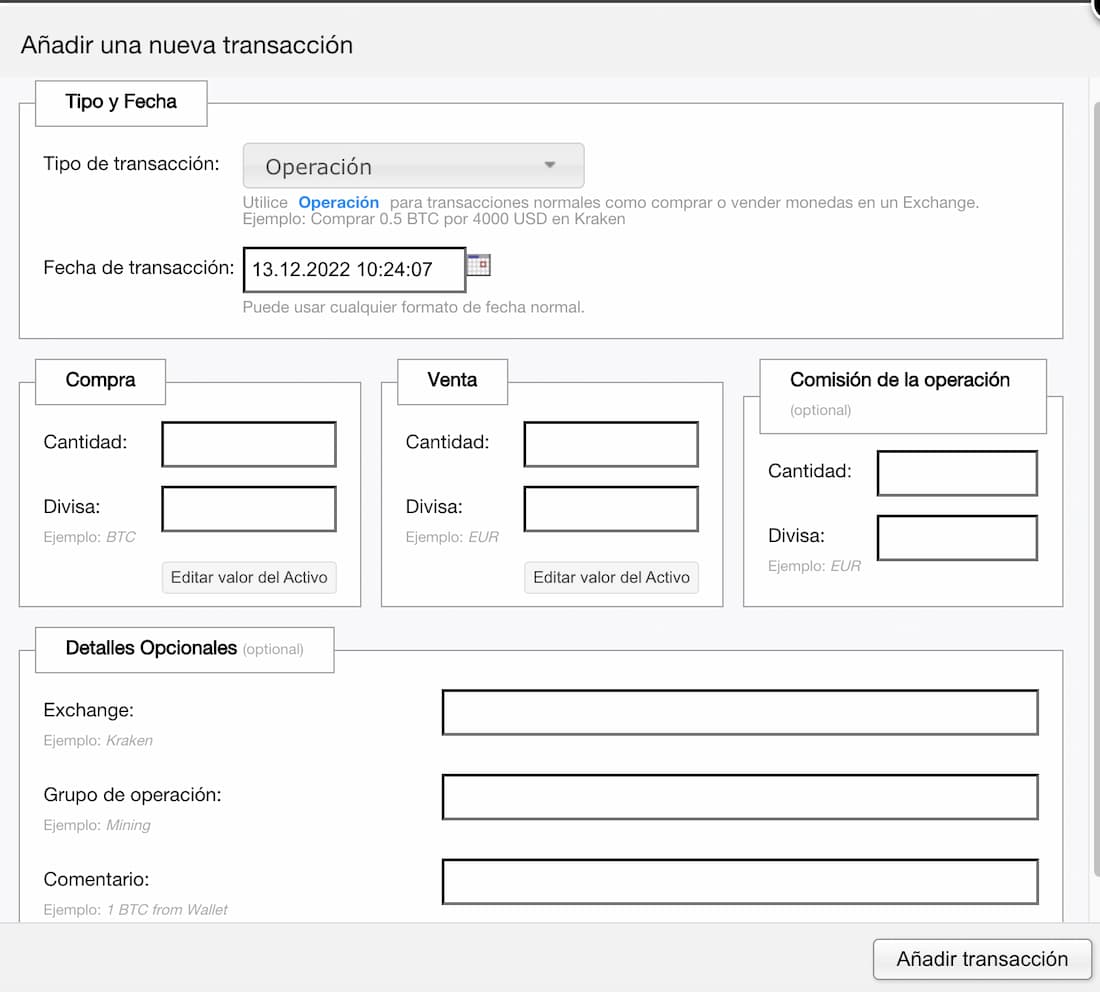
Task: Focus the Cantidad field under Venta
Action: [x=611, y=443]
